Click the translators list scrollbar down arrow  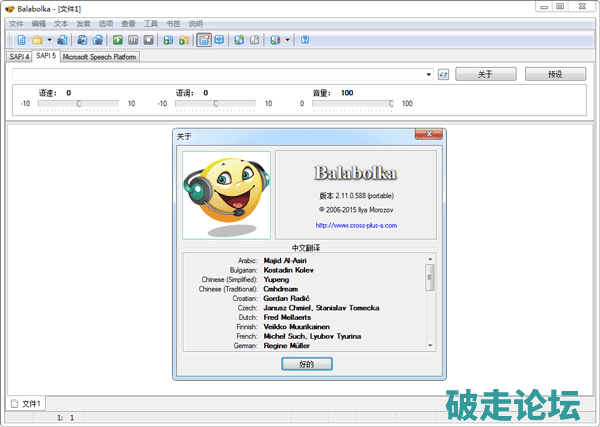point(430,344)
